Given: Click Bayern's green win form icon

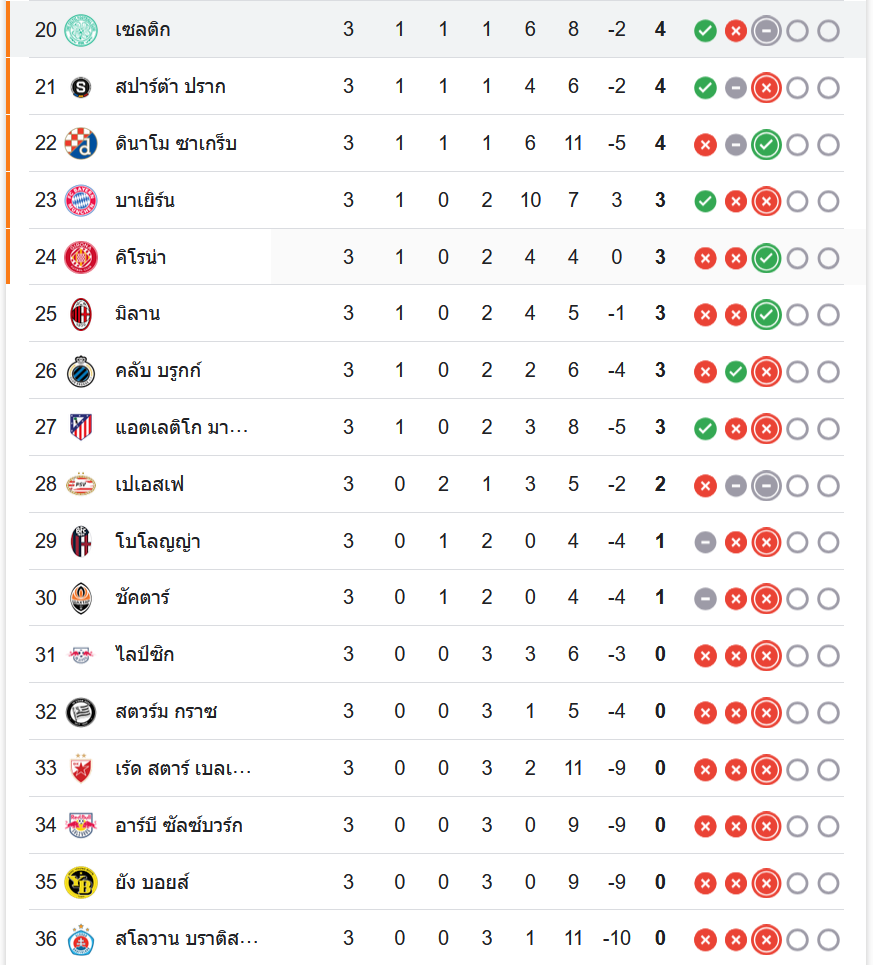Looking at the screenshot, I should pyautogui.click(x=705, y=202).
